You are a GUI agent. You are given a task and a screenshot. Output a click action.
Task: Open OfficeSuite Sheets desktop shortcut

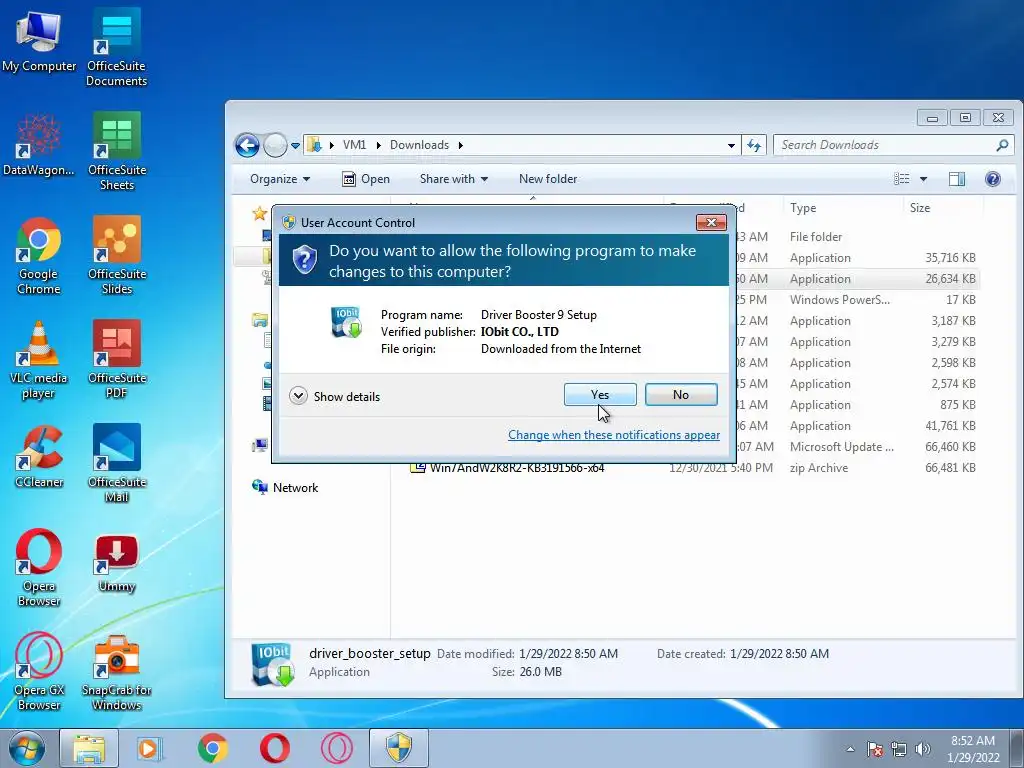click(x=116, y=151)
